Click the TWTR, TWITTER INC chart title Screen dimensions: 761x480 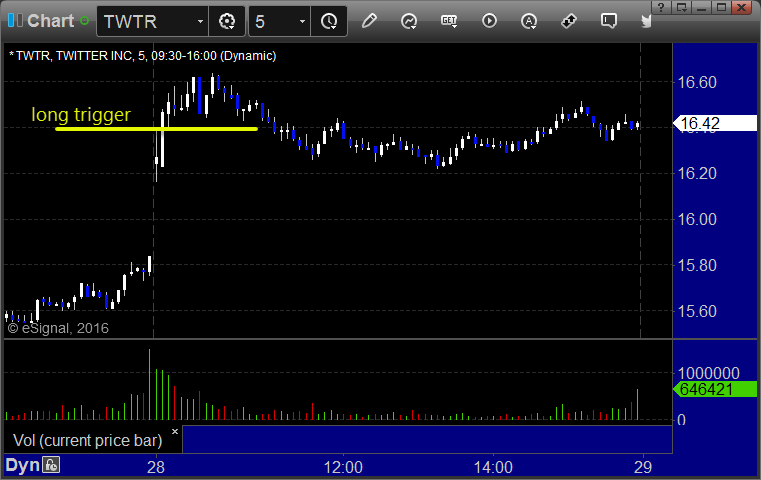142,56
